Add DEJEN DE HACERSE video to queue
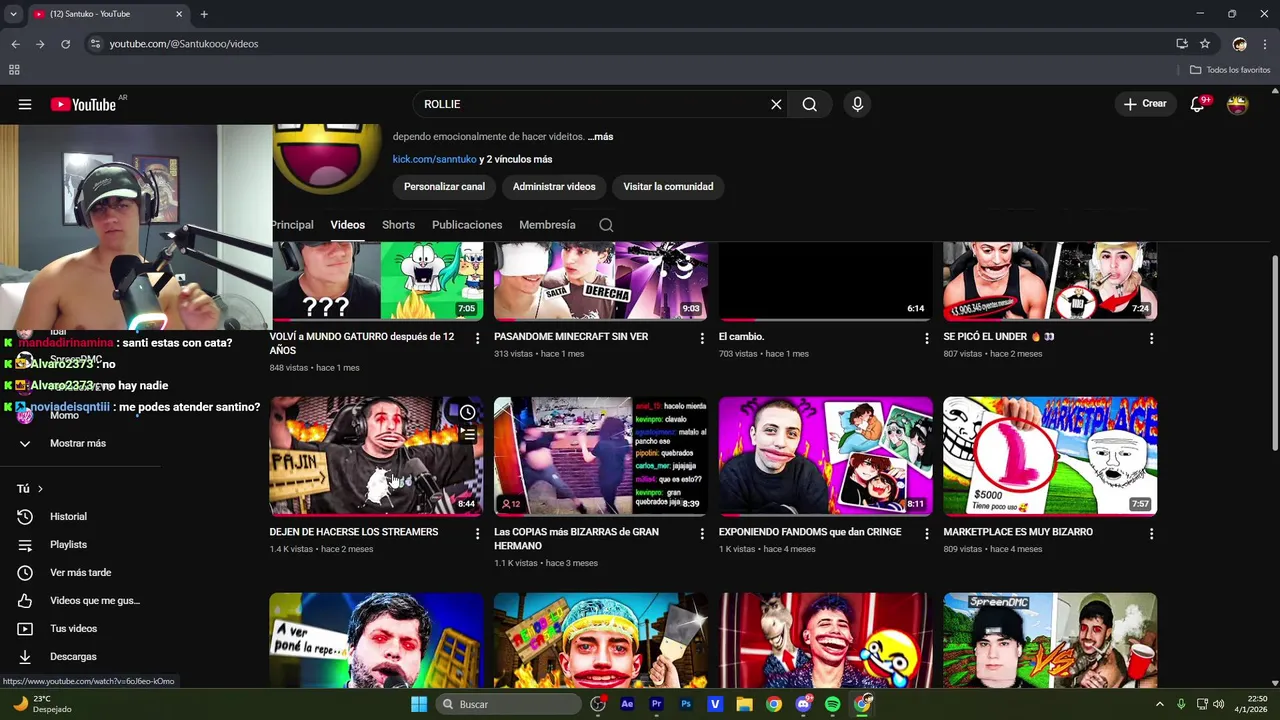 click(467, 435)
